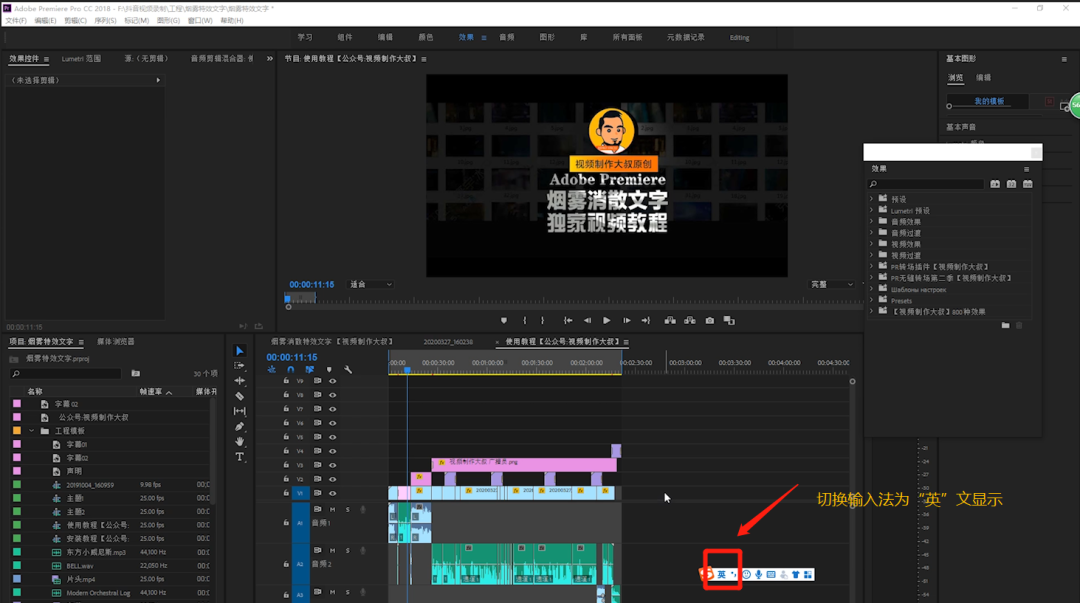
Task: Open the 我的模板 templates link
Action: (989, 101)
